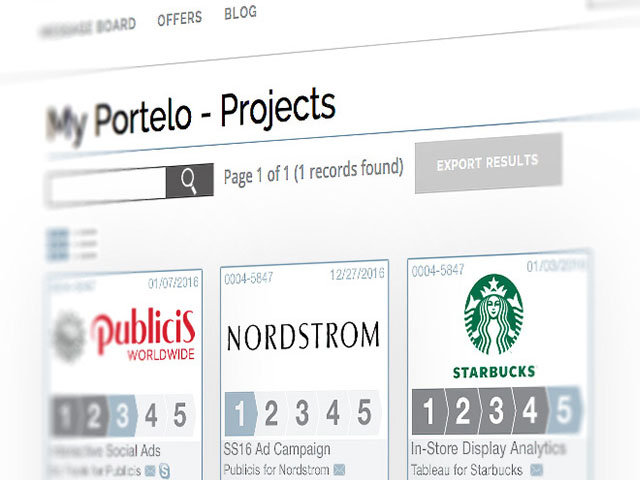Click mail icon beside Tableau for Starbucks
Screen dimensions: 640x480
tap(537, 469)
